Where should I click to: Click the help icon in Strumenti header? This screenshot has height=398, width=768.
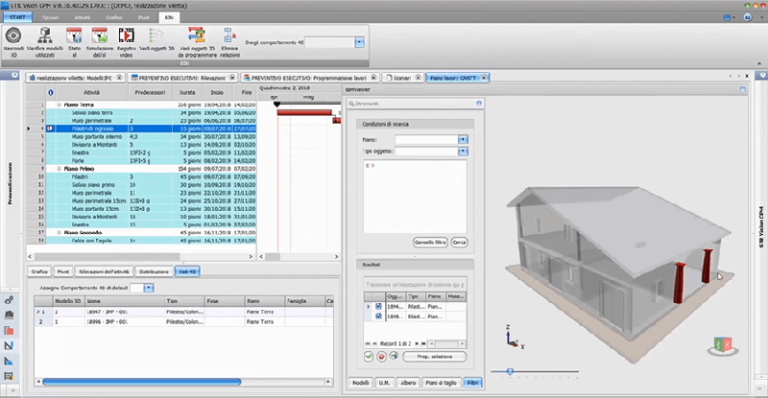[479, 103]
